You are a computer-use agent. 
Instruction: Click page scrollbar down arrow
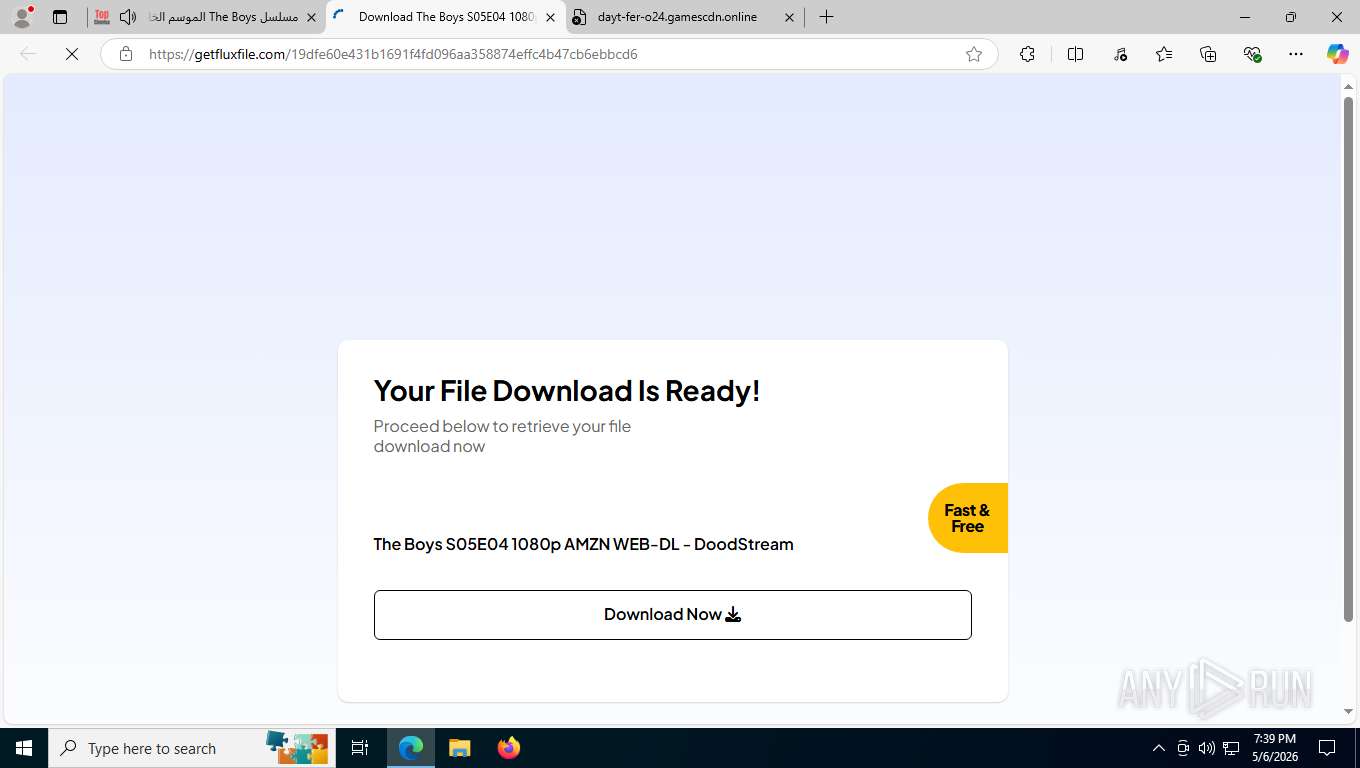[x=1348, y=712]
